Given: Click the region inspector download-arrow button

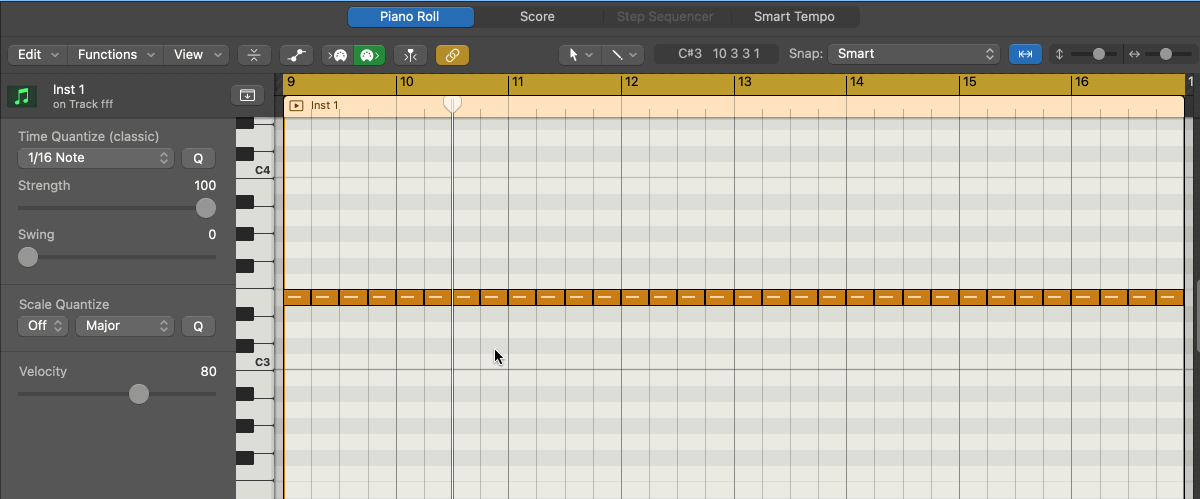Looking at the screenshot, I should 247,95.
